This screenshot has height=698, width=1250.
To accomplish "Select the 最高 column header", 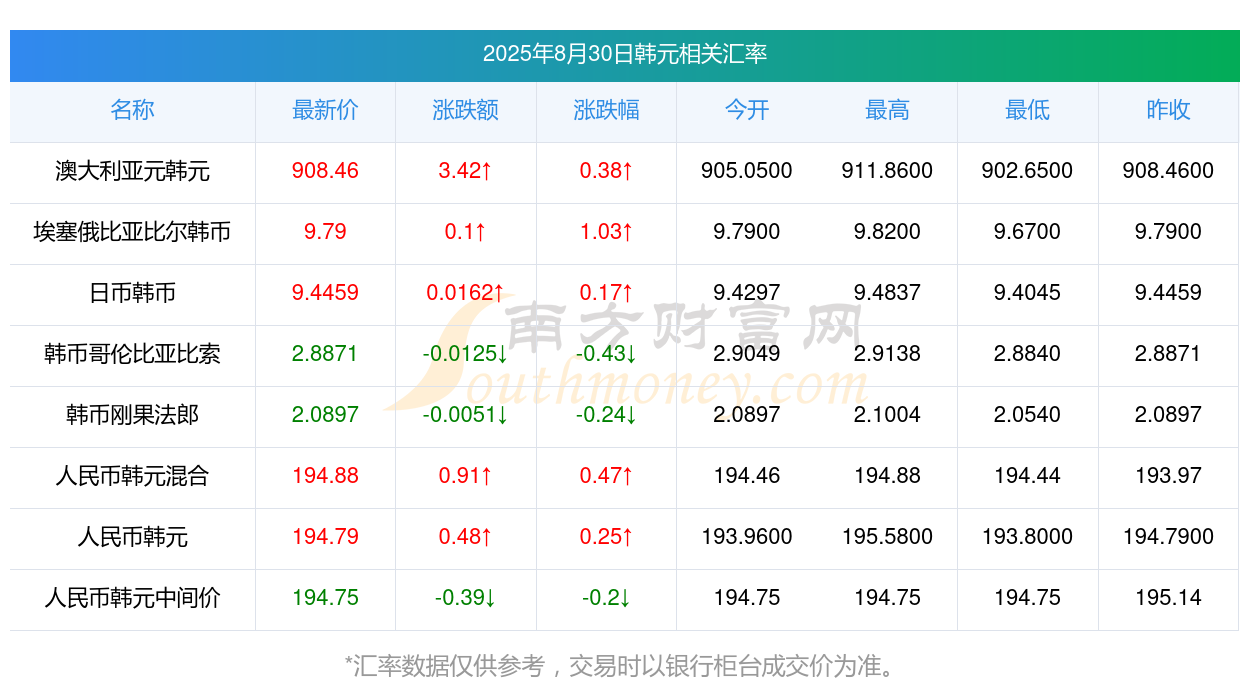I will [887, 110].
